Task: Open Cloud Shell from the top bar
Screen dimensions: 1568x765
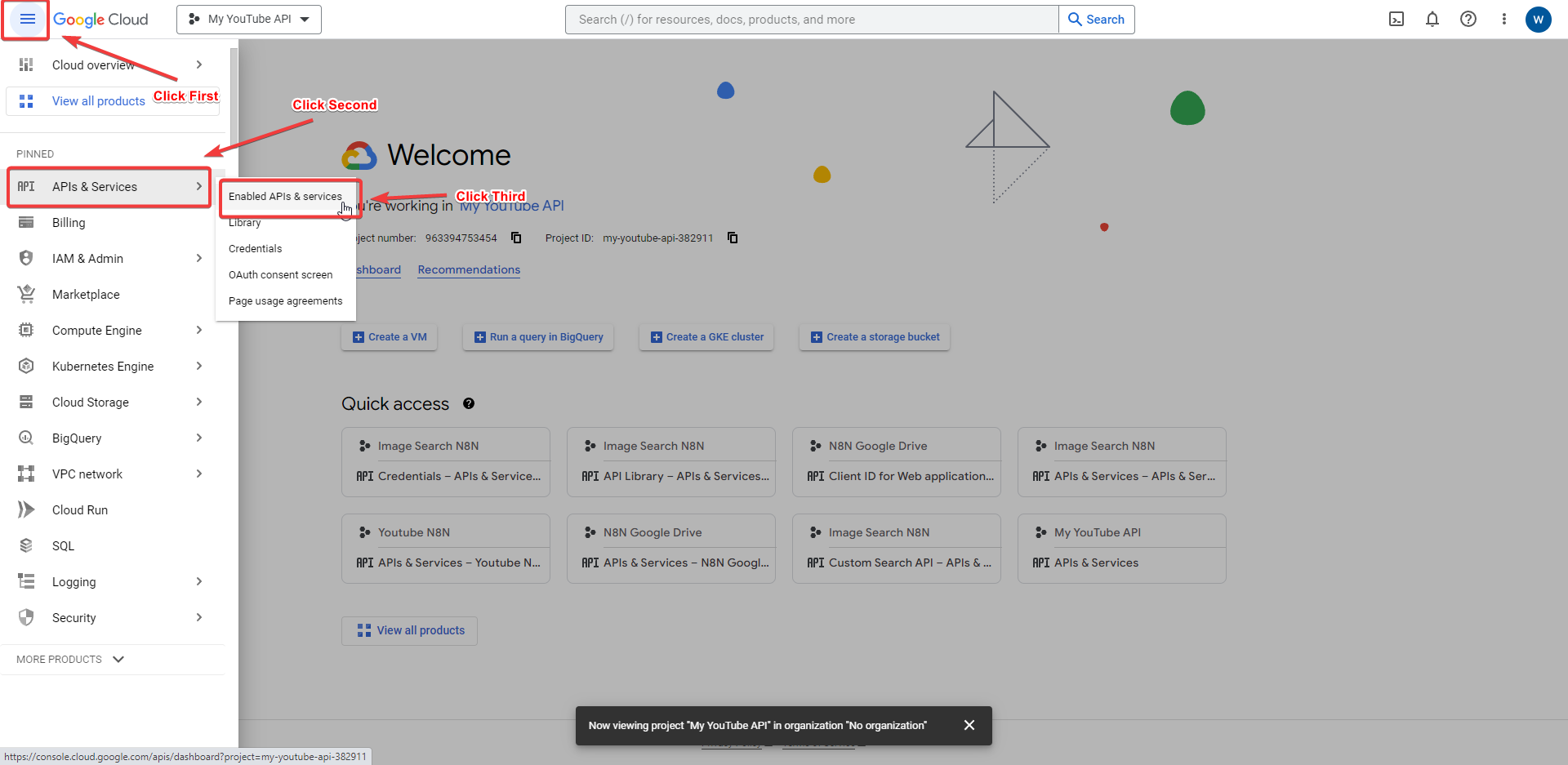Action: click(x=1396, y=20)
